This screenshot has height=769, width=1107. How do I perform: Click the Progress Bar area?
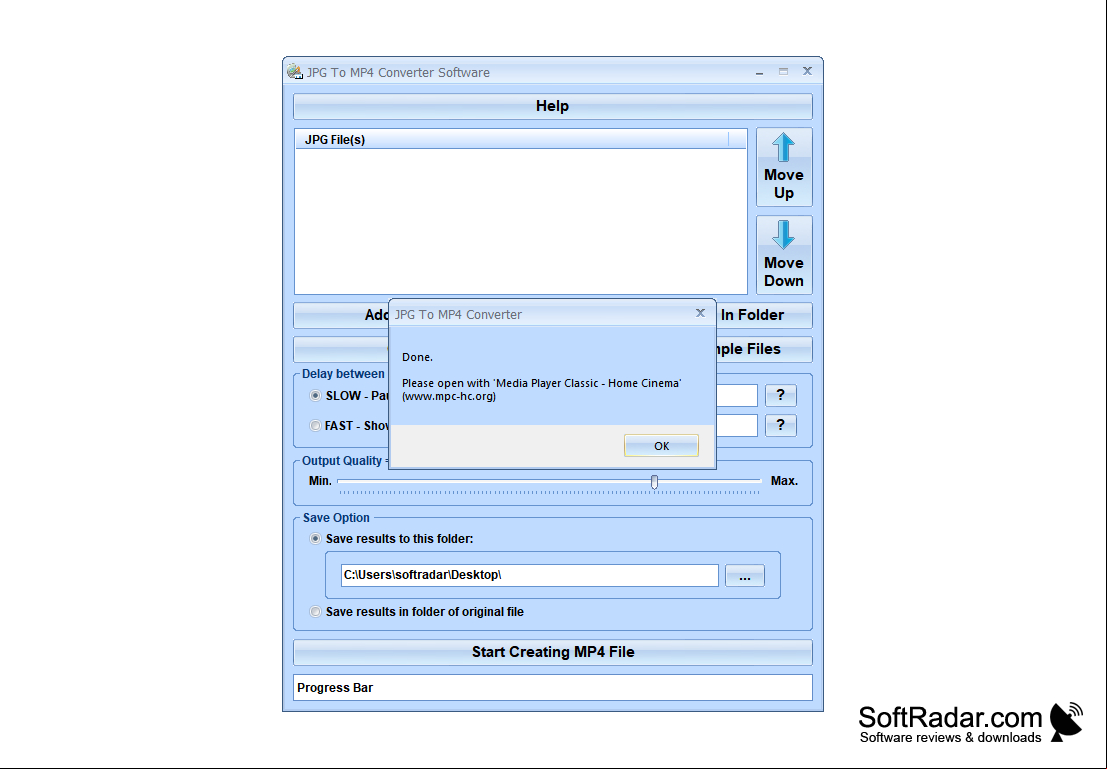click(552, 688)
